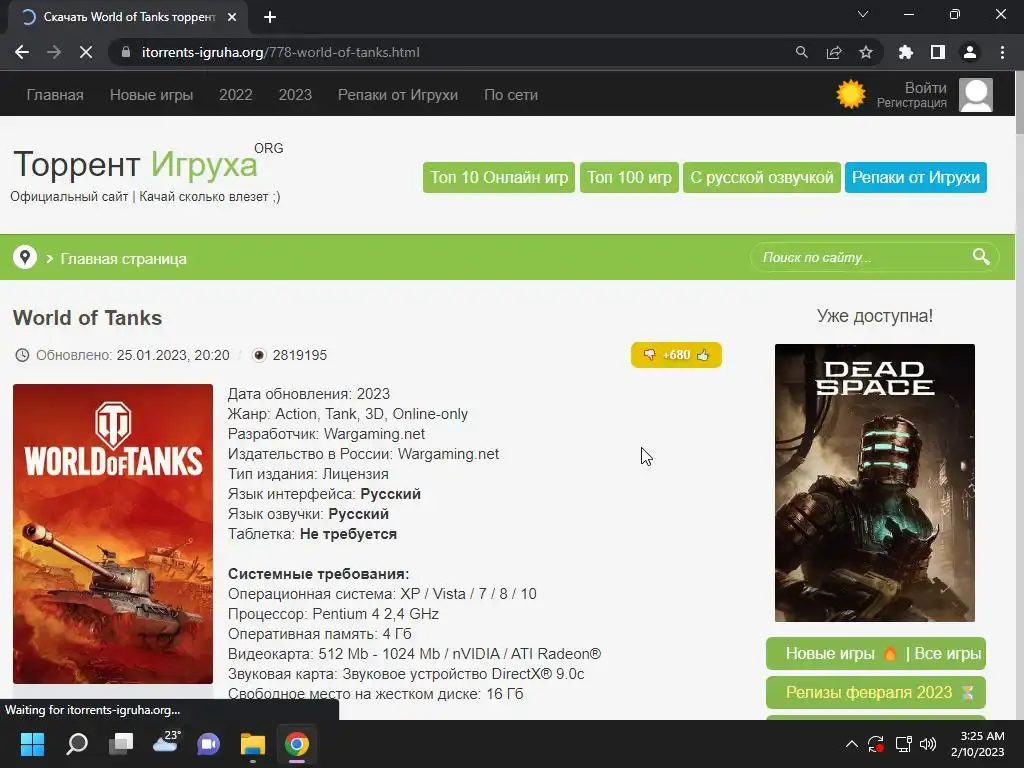Viewport: 1024px width, 768px height.
Task: Click thumbs down rating icon
Action: 649,355
